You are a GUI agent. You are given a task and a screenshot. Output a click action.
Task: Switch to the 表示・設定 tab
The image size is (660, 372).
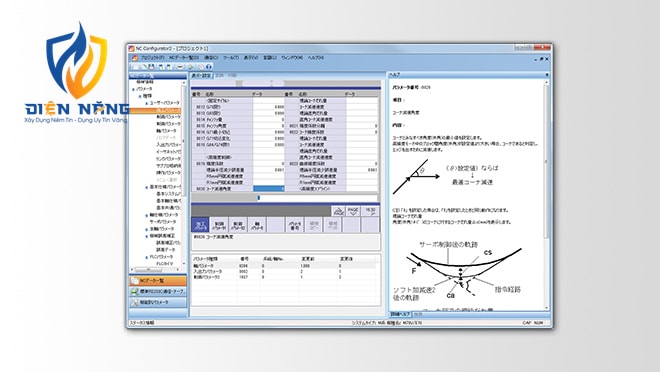click(201, 76)
